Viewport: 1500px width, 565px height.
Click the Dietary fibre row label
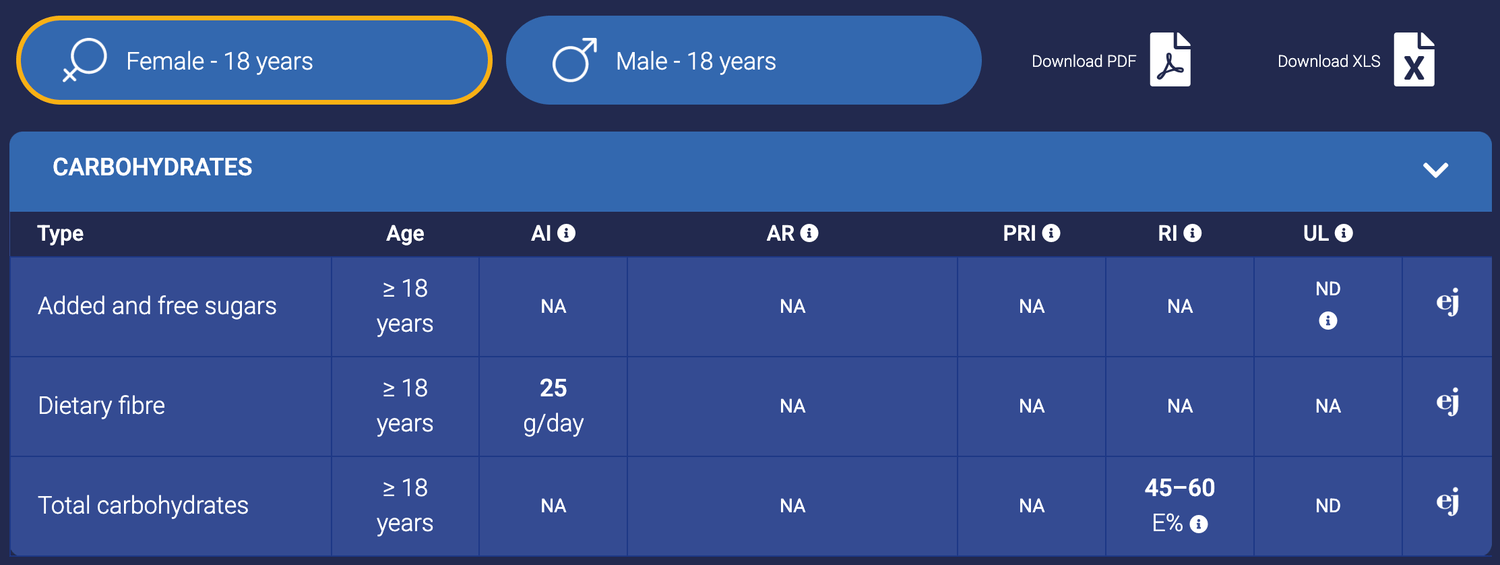101,406
